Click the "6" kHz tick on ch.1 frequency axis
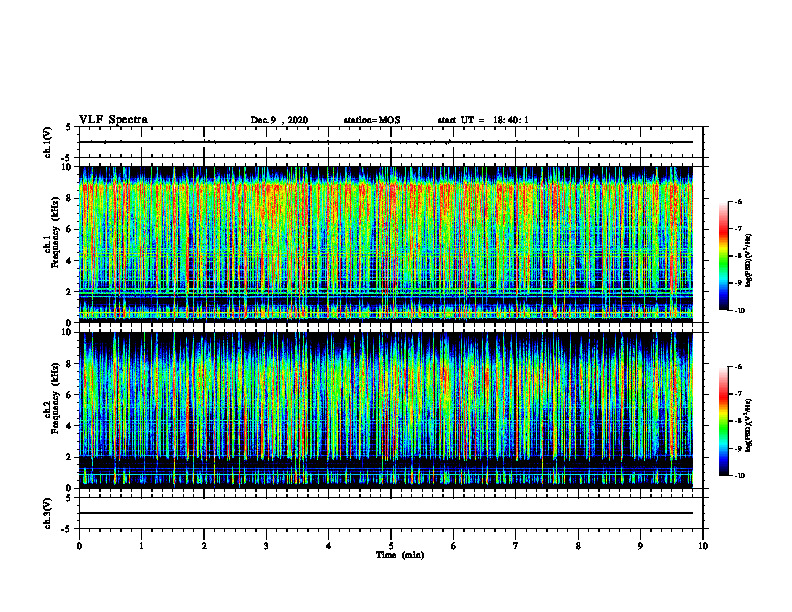 click(70, 229)
